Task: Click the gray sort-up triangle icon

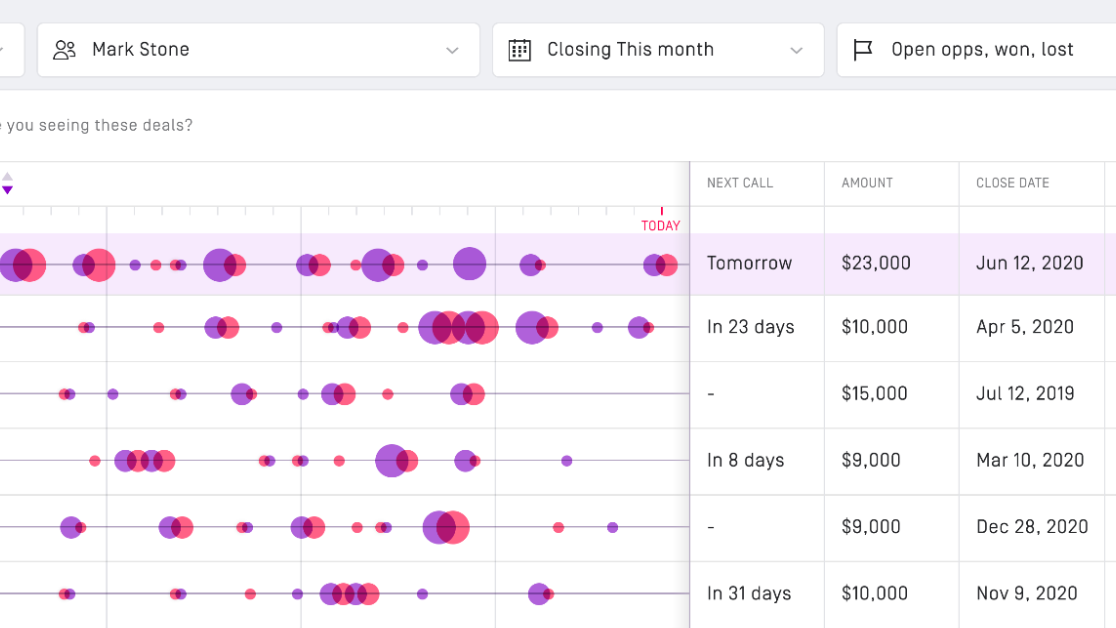Action: point(7,177)
